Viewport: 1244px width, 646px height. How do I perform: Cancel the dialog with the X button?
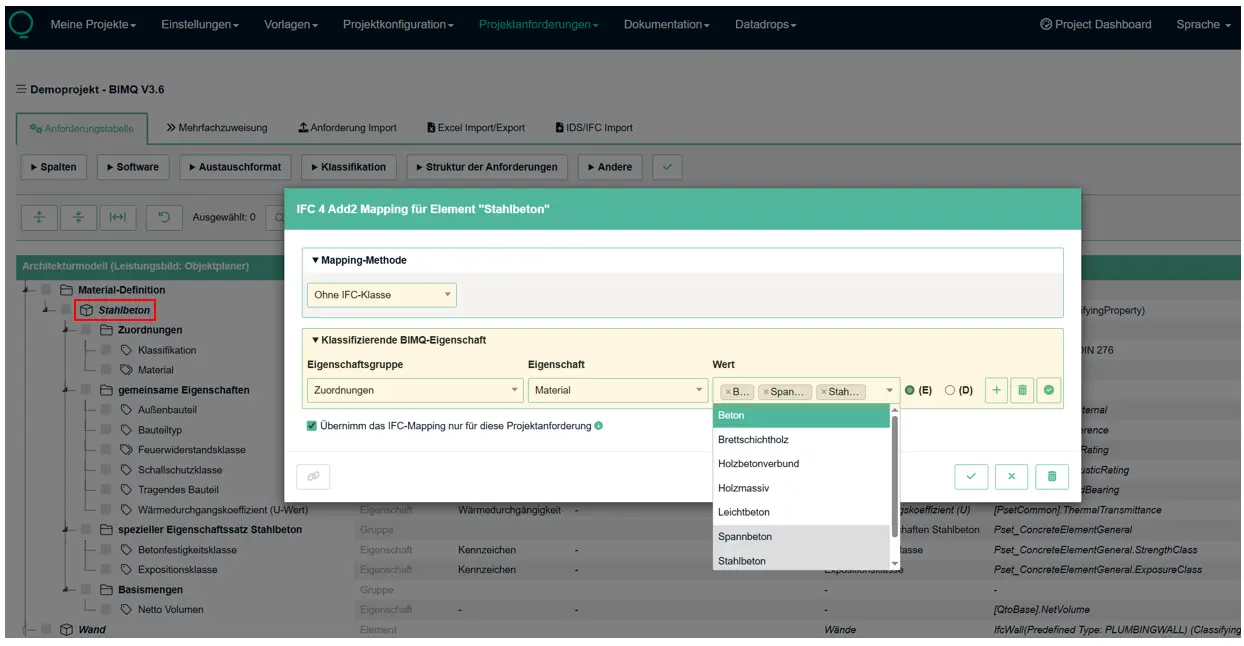pyautogui.click(x=1011, y=477)
